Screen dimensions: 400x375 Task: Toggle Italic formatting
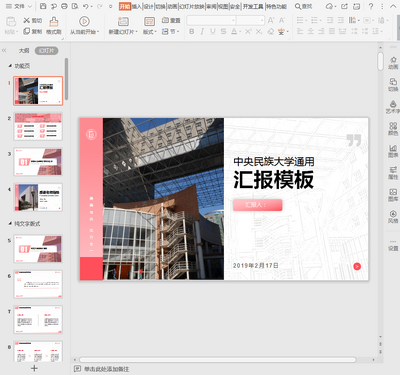tap(202, 31)
